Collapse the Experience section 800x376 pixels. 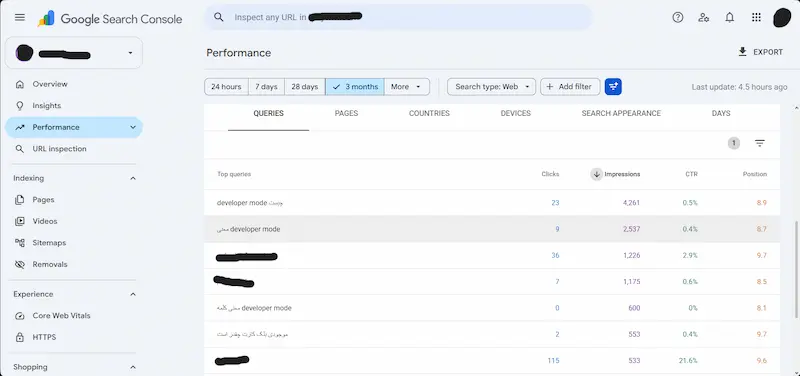pos(133,294)
